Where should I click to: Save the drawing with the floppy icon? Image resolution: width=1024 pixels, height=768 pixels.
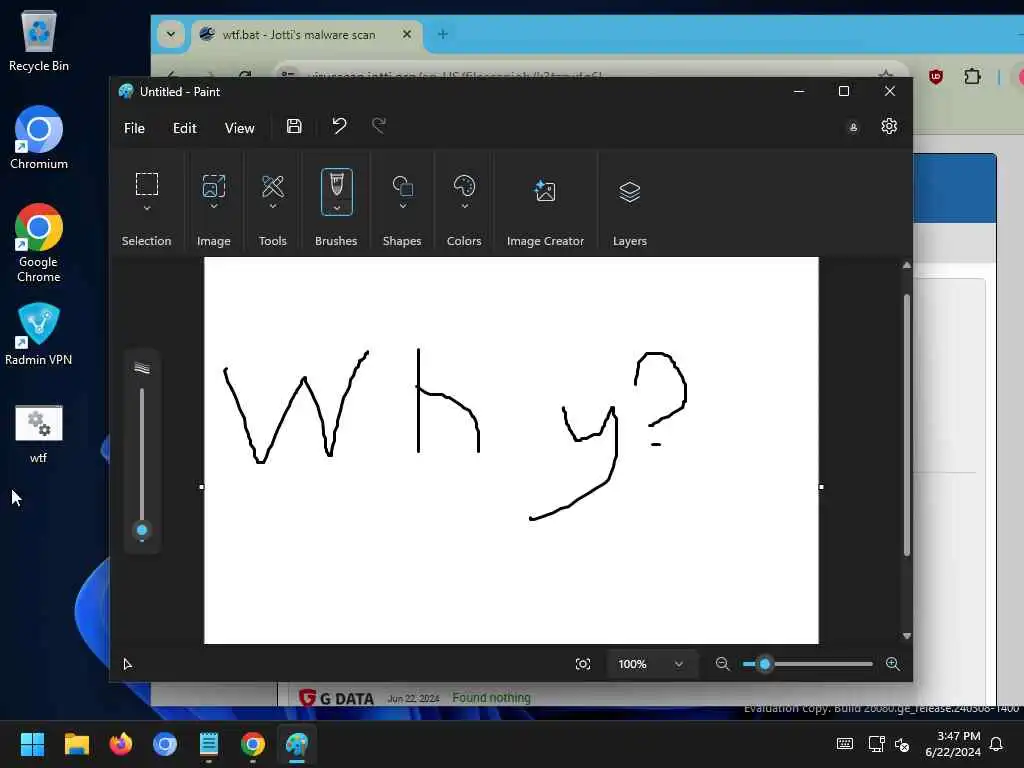(x=294, y=126)
